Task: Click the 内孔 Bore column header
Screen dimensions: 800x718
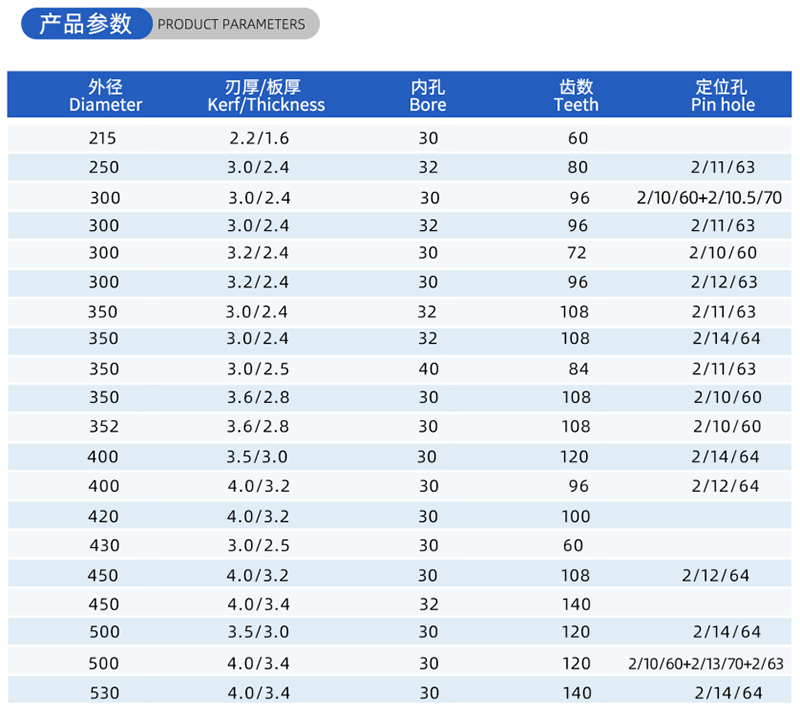Action: pyautogui.click(x=428, y=95)
